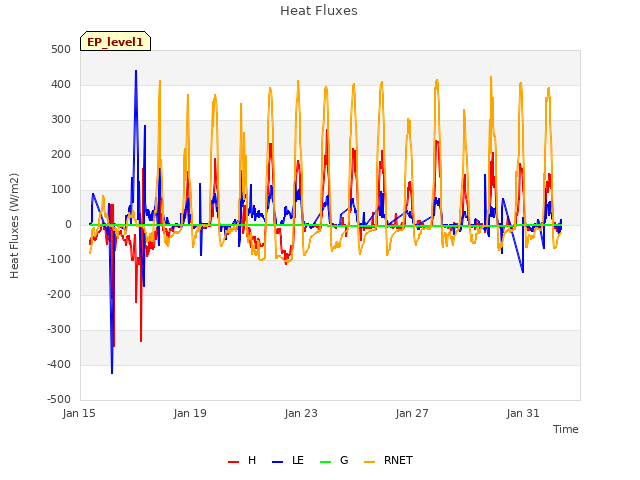Click the 200 y-axis tick label
The width and height of the screenshot is (640, 480).
pyautogui.click(x=61, y=155)
